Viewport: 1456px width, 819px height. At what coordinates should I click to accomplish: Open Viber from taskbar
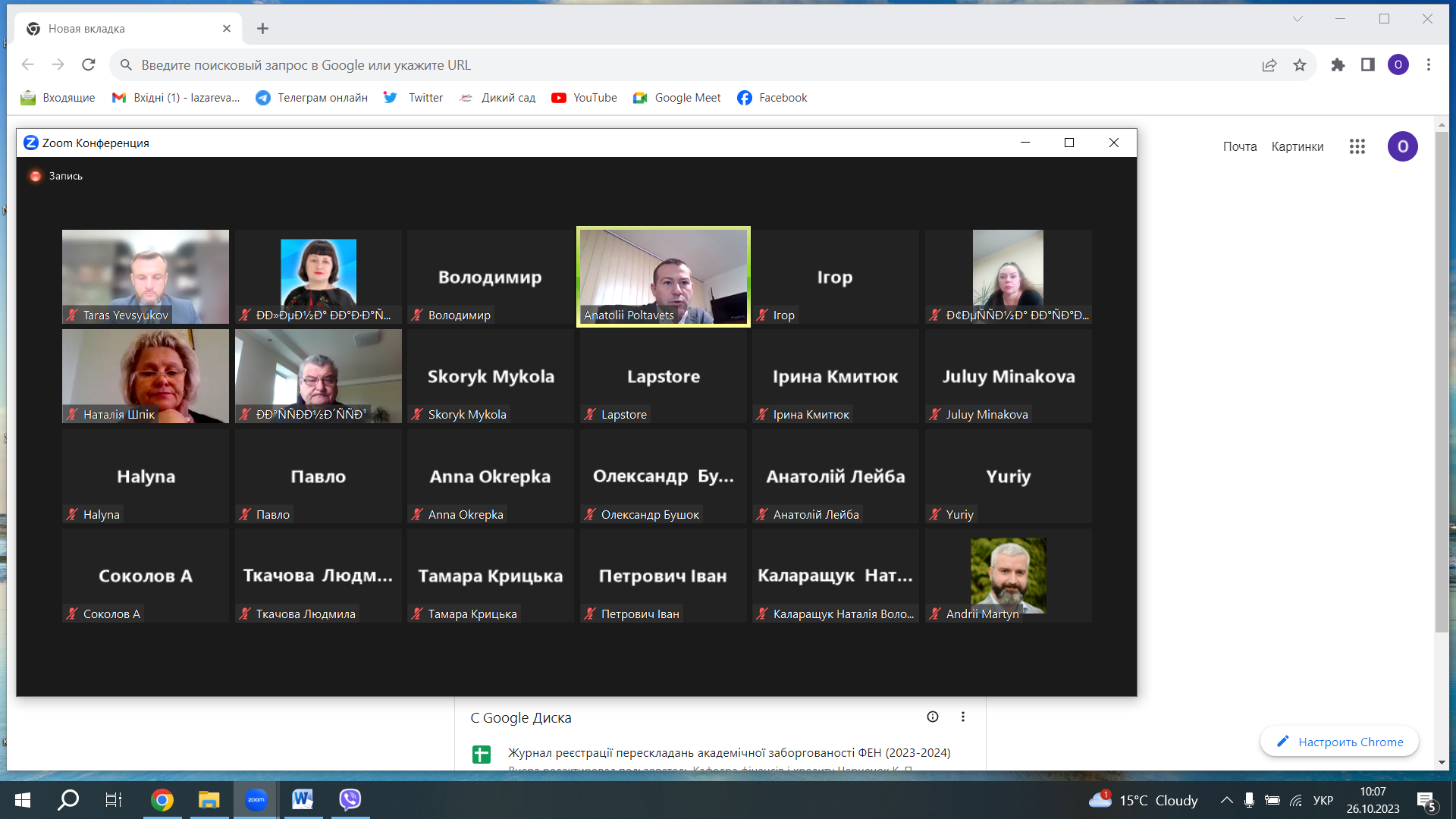pos(350,799)
